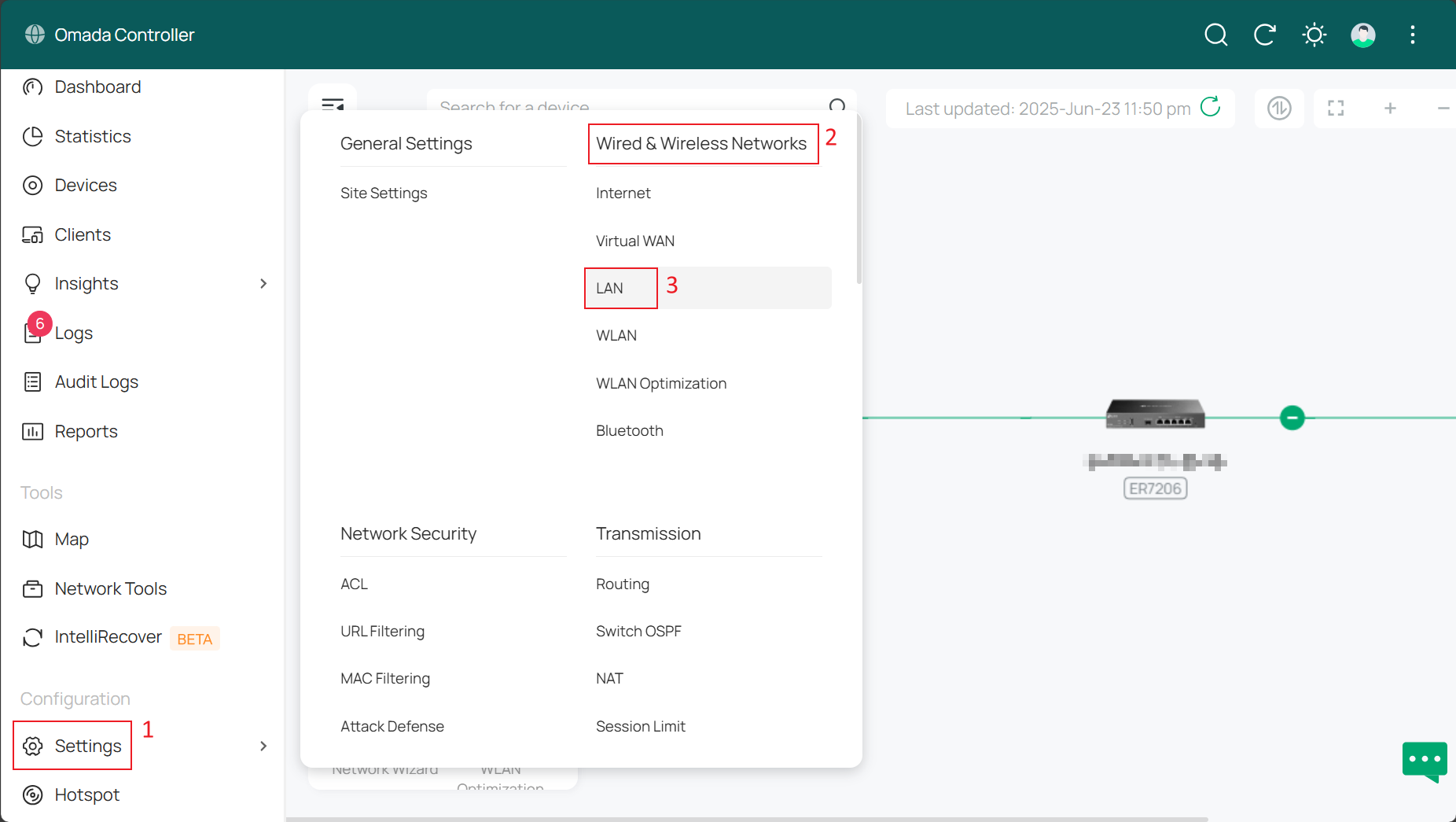Open NAT settings
1456x822 pixels.
pyautogui.click(x=609, y=678)
